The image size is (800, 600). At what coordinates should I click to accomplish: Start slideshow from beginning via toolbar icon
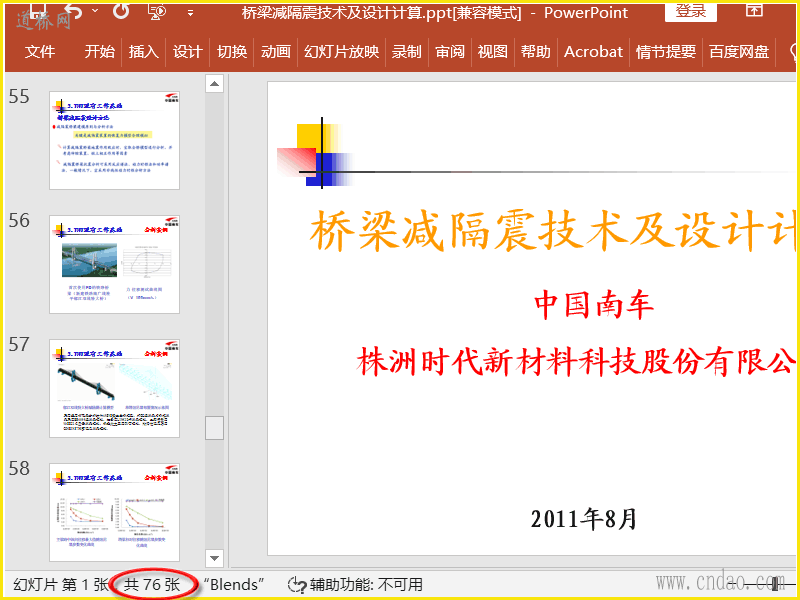[x=158, y=11]
